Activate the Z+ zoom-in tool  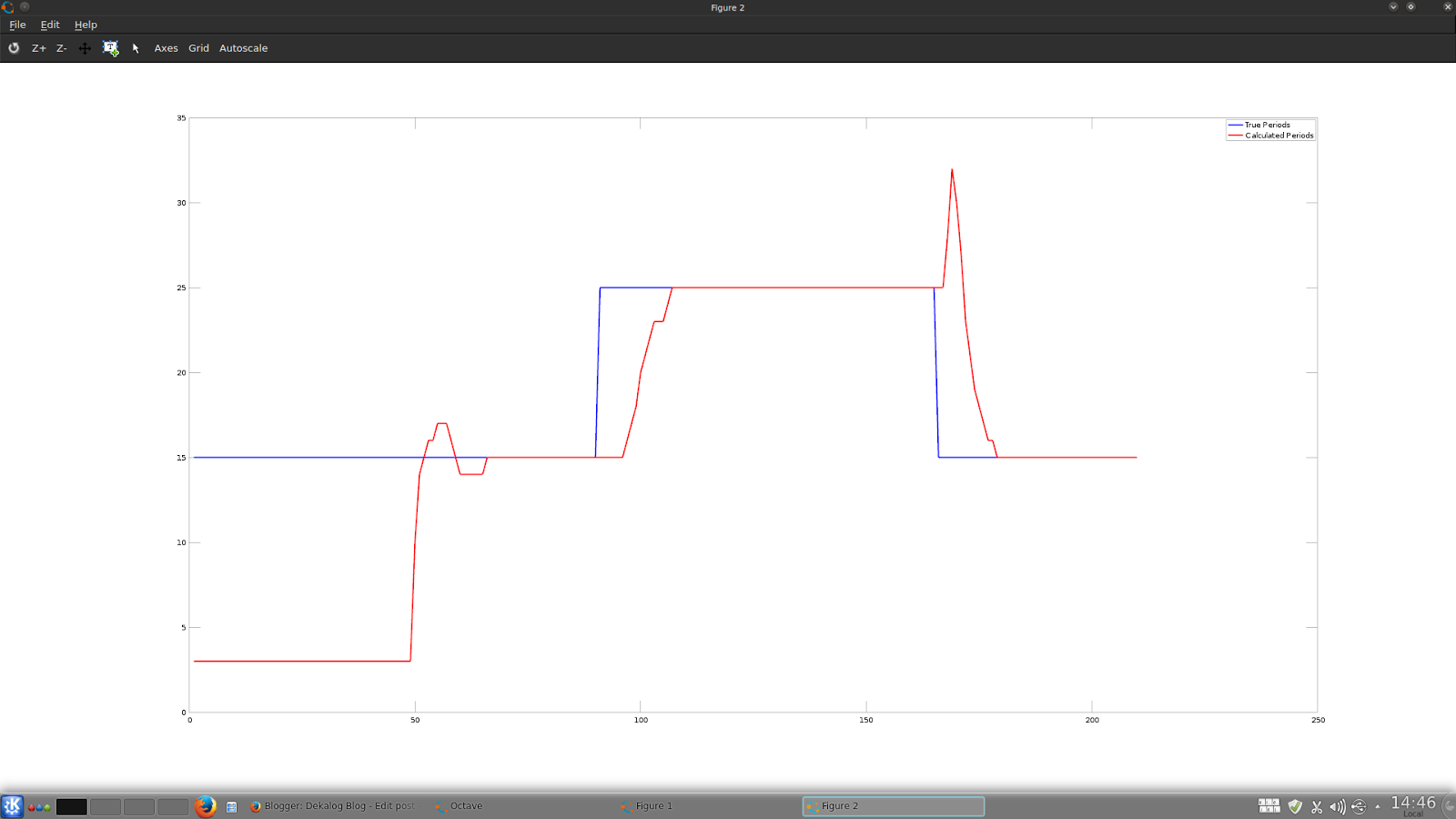tap(39, 48)
